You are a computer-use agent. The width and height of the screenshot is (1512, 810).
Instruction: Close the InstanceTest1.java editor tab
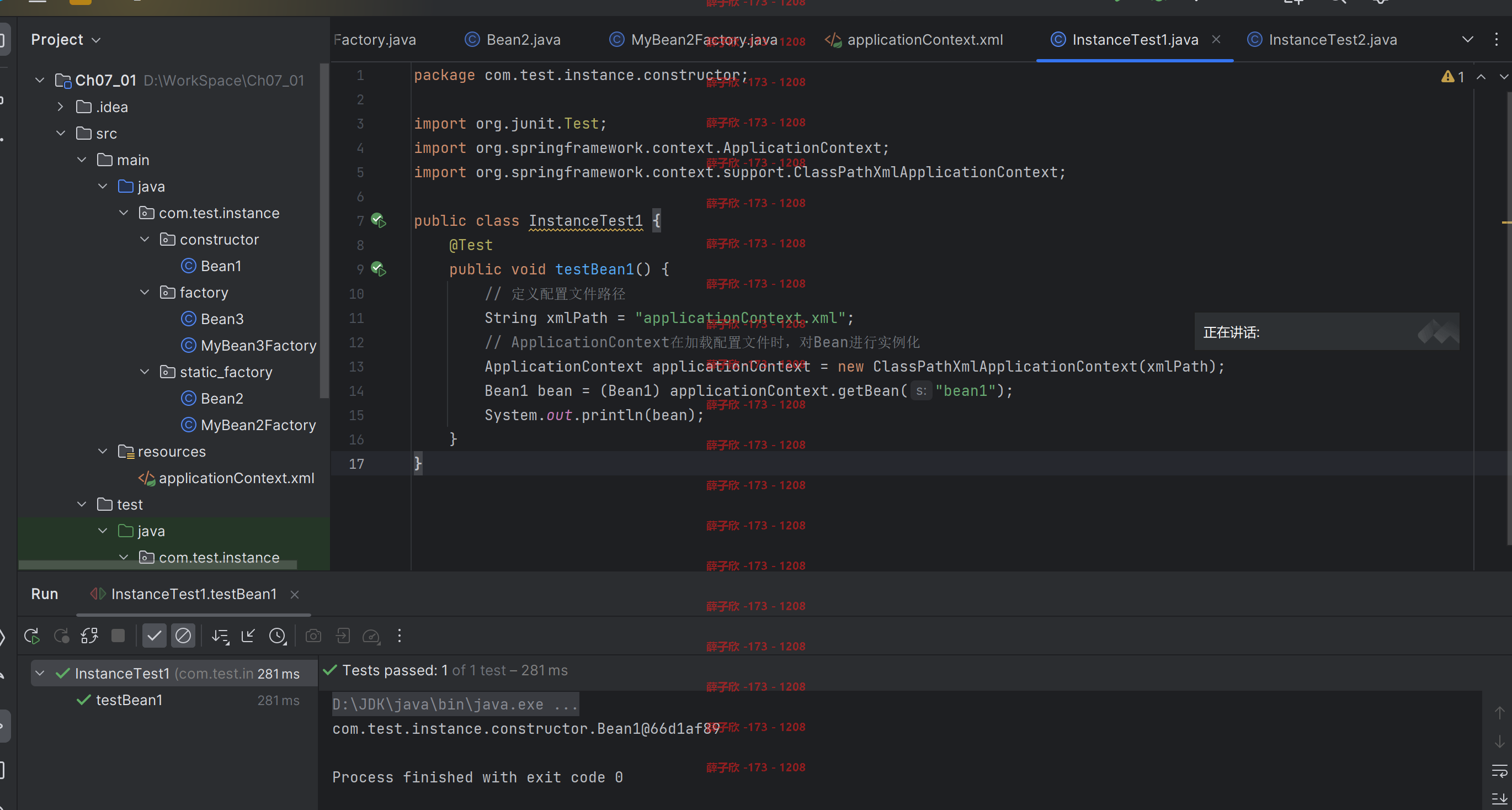[x=1217, y=39]
